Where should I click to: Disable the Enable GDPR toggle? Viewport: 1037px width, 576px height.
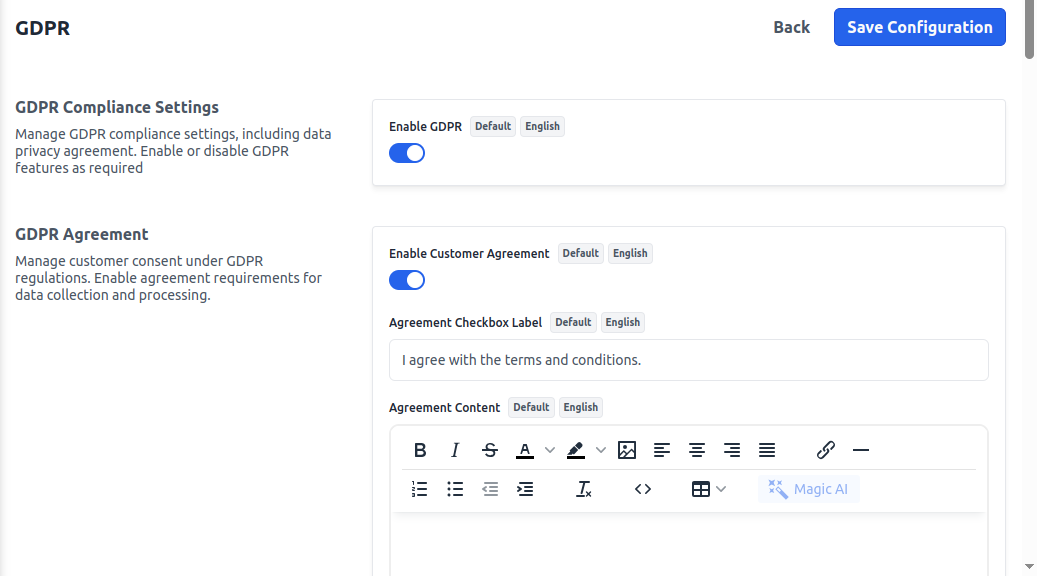coord(407,152)
